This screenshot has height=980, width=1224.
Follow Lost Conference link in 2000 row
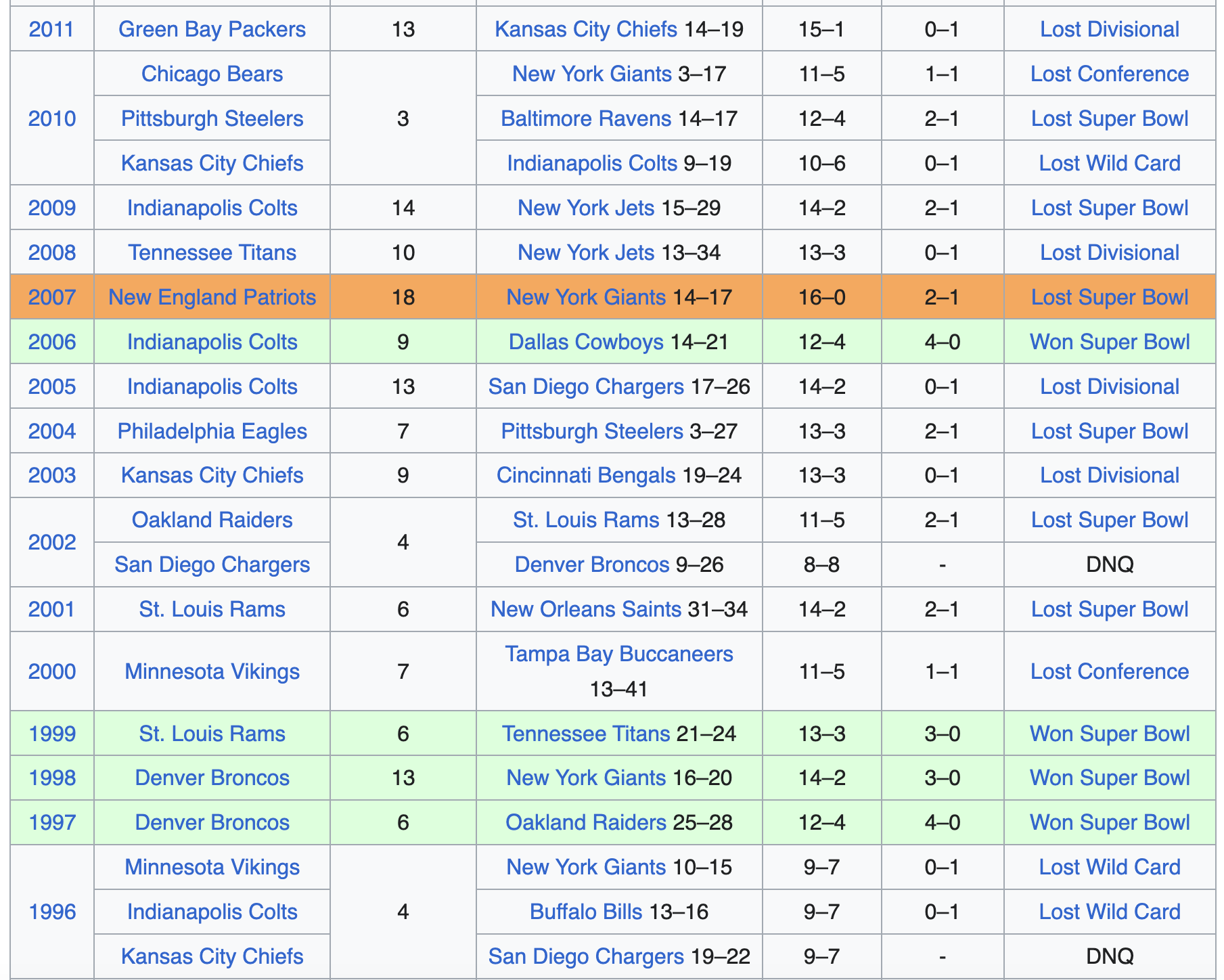click(1110, 671)
